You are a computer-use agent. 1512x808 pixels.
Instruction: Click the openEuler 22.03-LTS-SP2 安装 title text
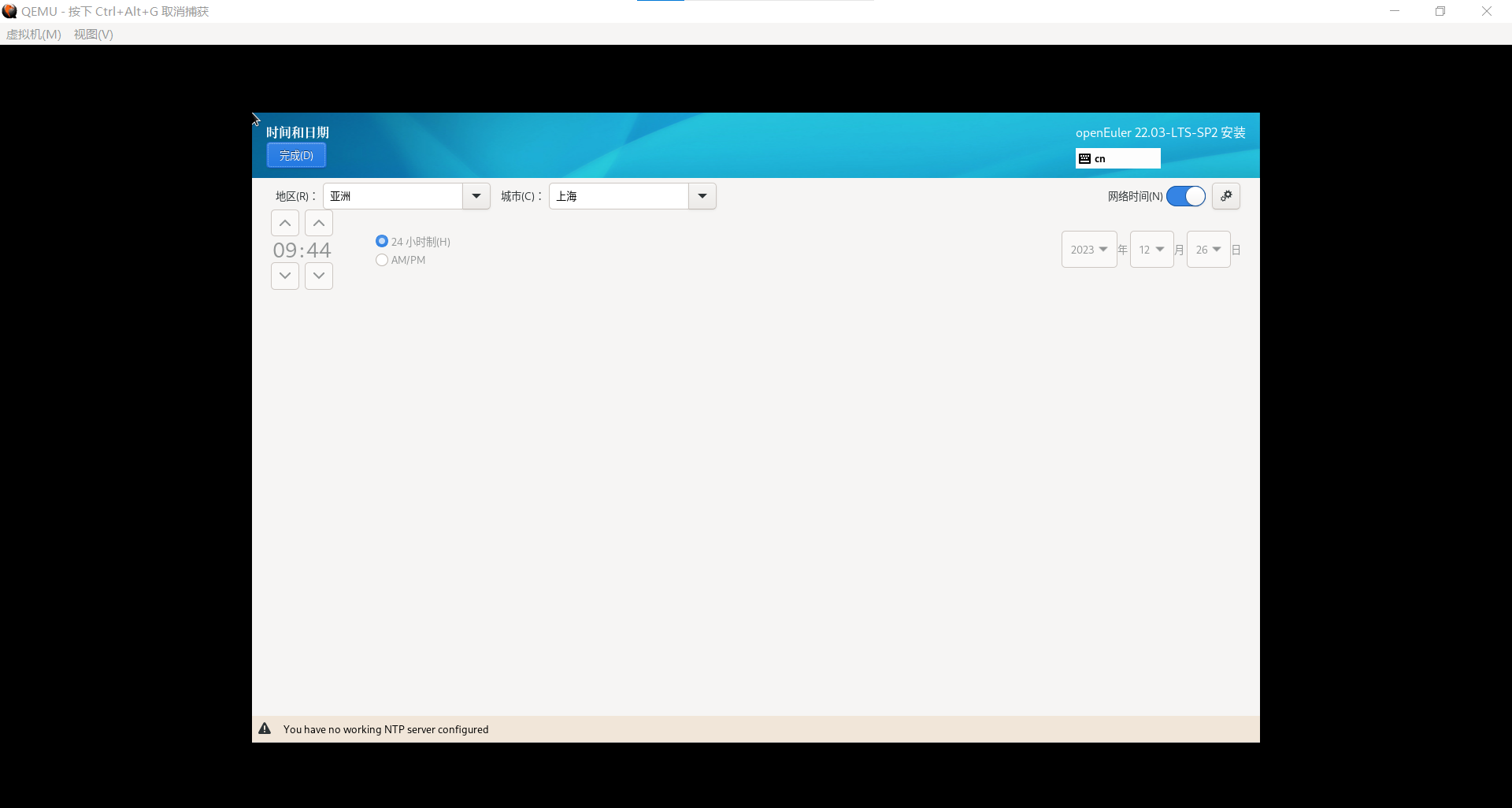(x=1161, y=132)
